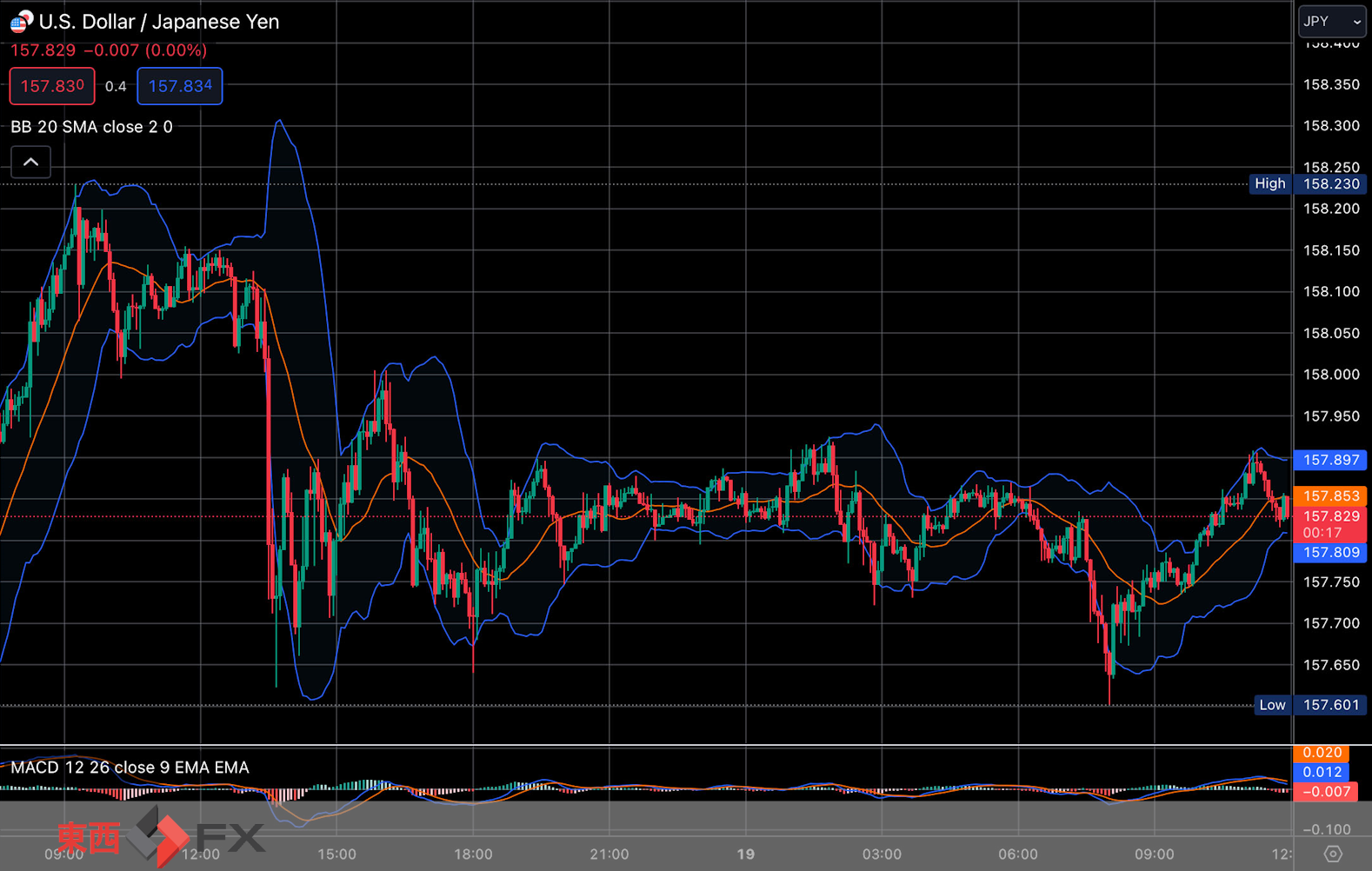
Task: Click the date marker 19 on time axis
Action: (746, 854)
